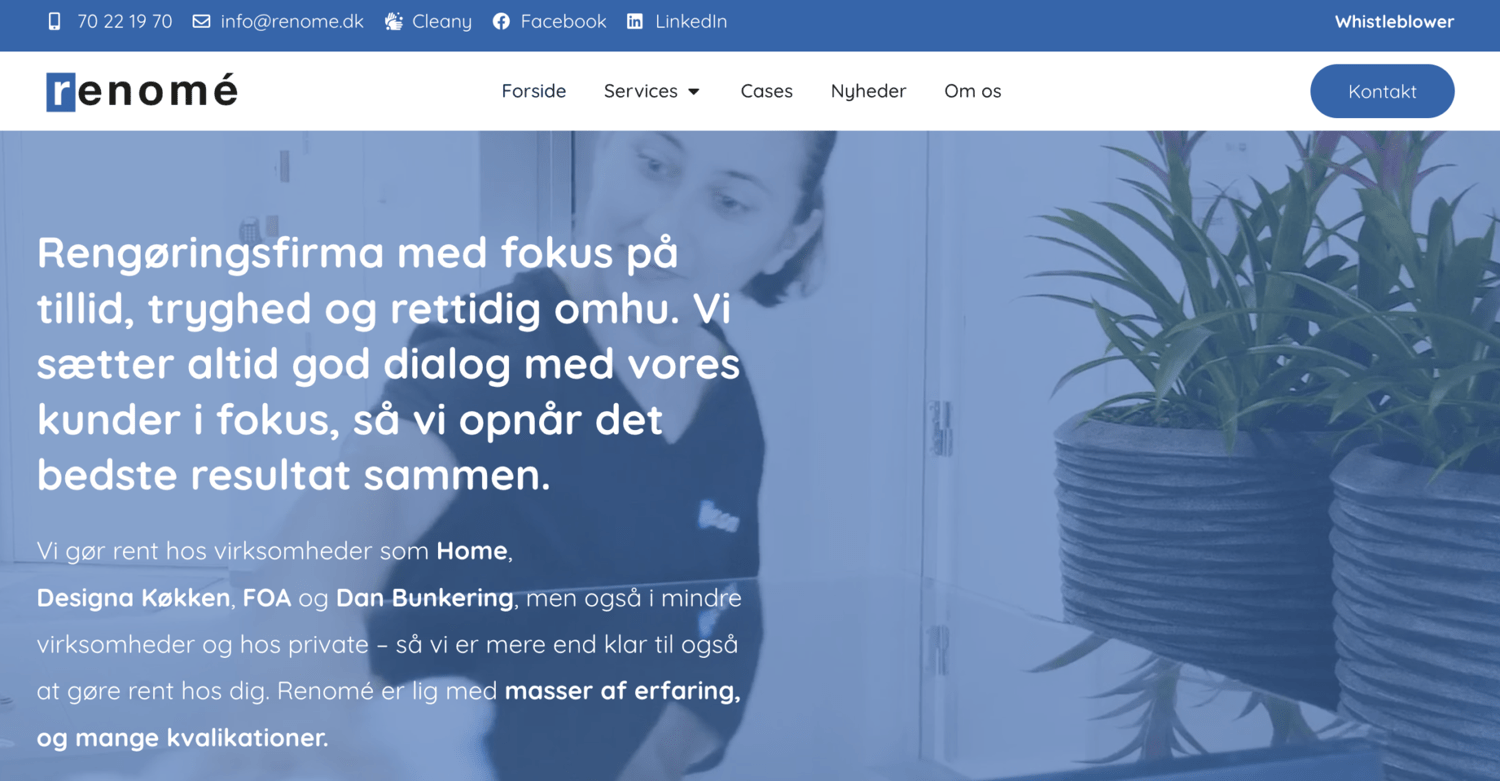Open the Whistleblower link
Viewport: 1500px width, 781px height.
tap(1394, 21)
